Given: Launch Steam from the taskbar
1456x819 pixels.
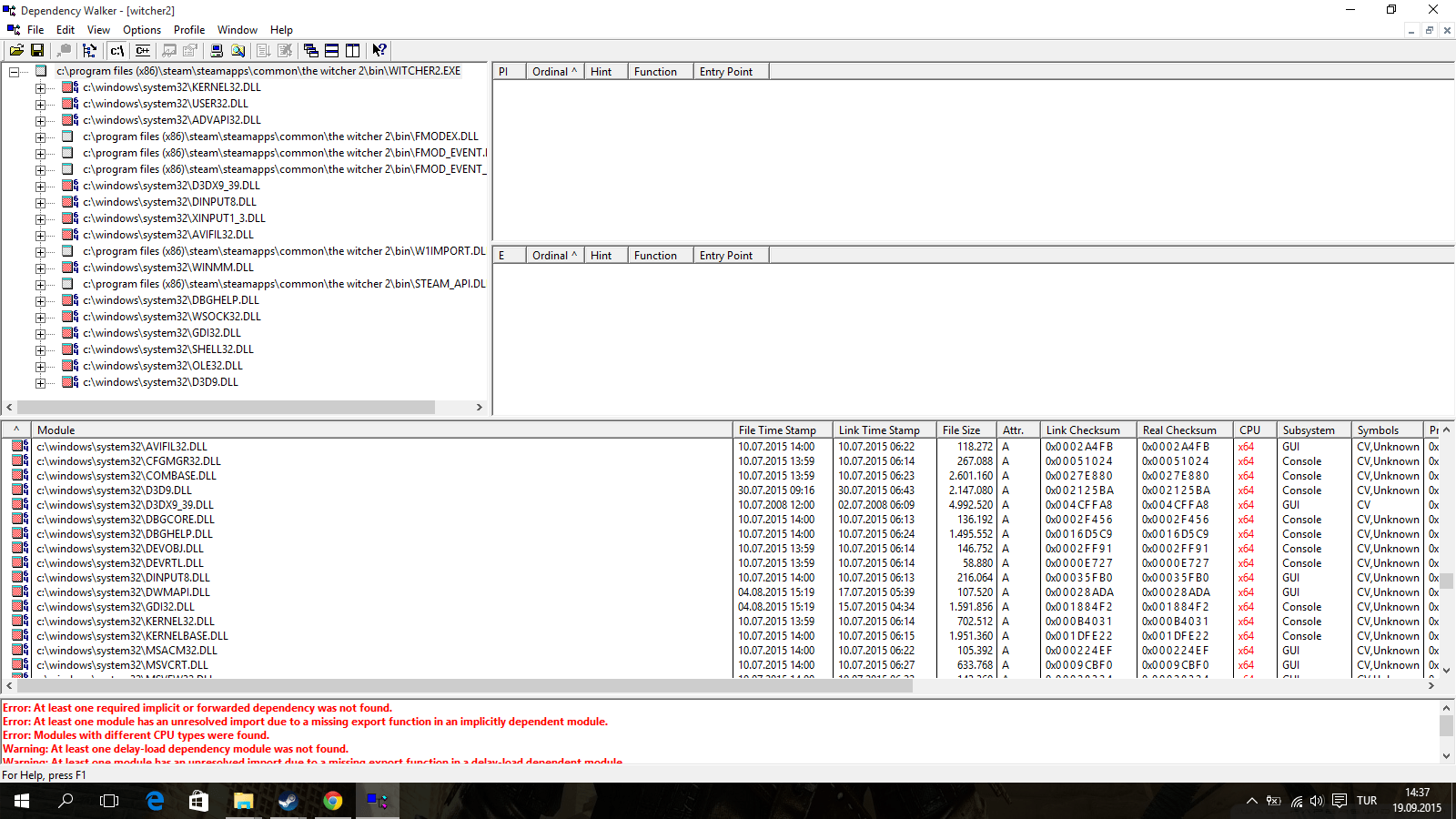Looking at the screenshot, I should [x=288, y=801].
